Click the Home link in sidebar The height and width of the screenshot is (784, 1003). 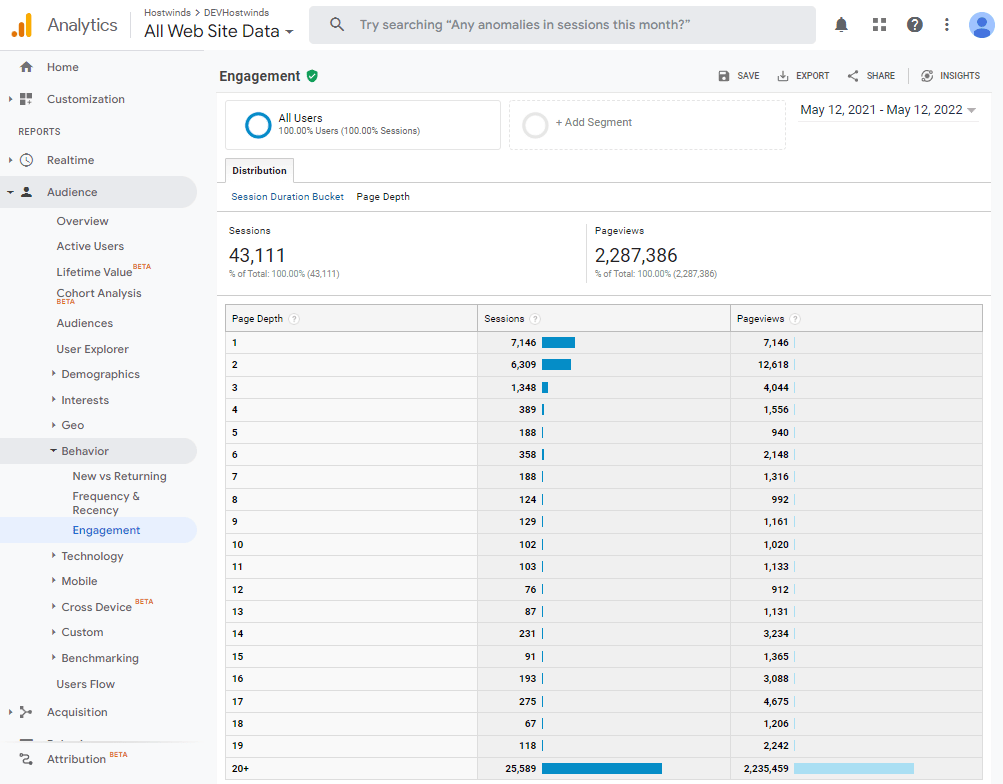click(x=63, y=67)
